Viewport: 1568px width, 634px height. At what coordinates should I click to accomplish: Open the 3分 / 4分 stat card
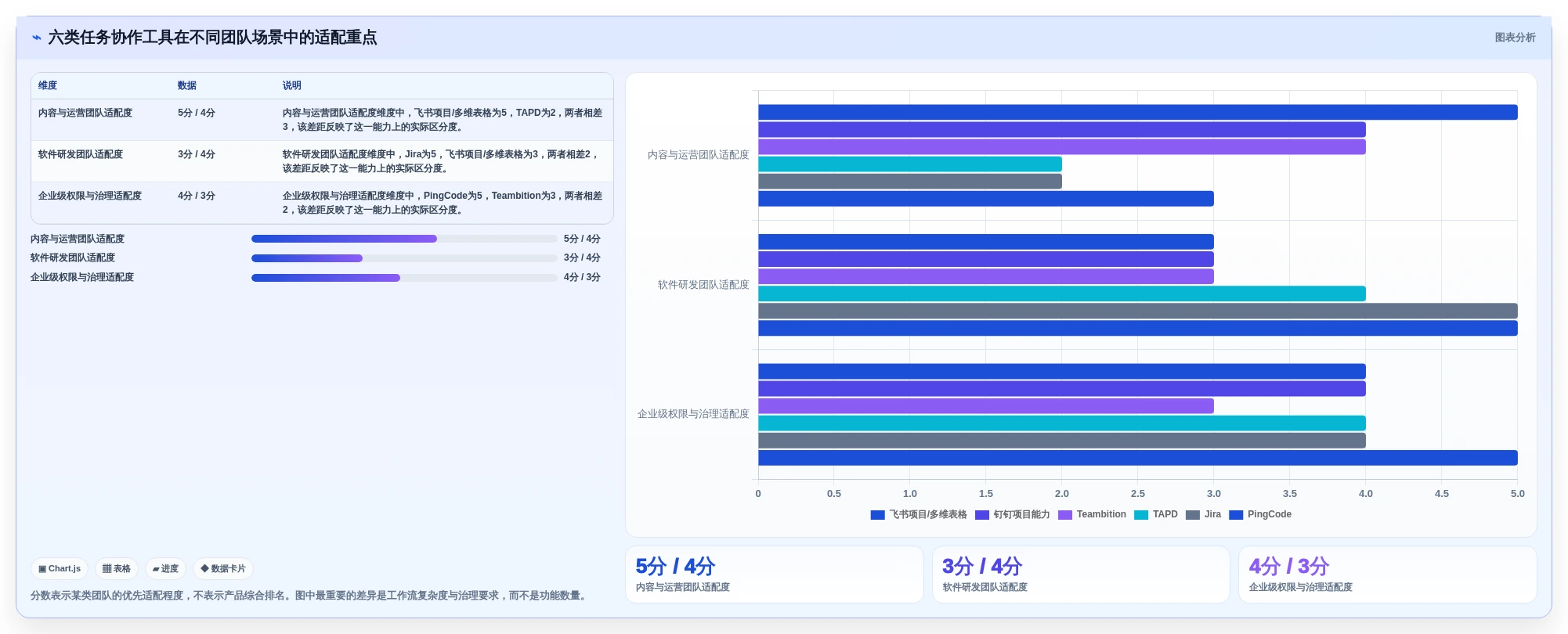pos(1081,575)
